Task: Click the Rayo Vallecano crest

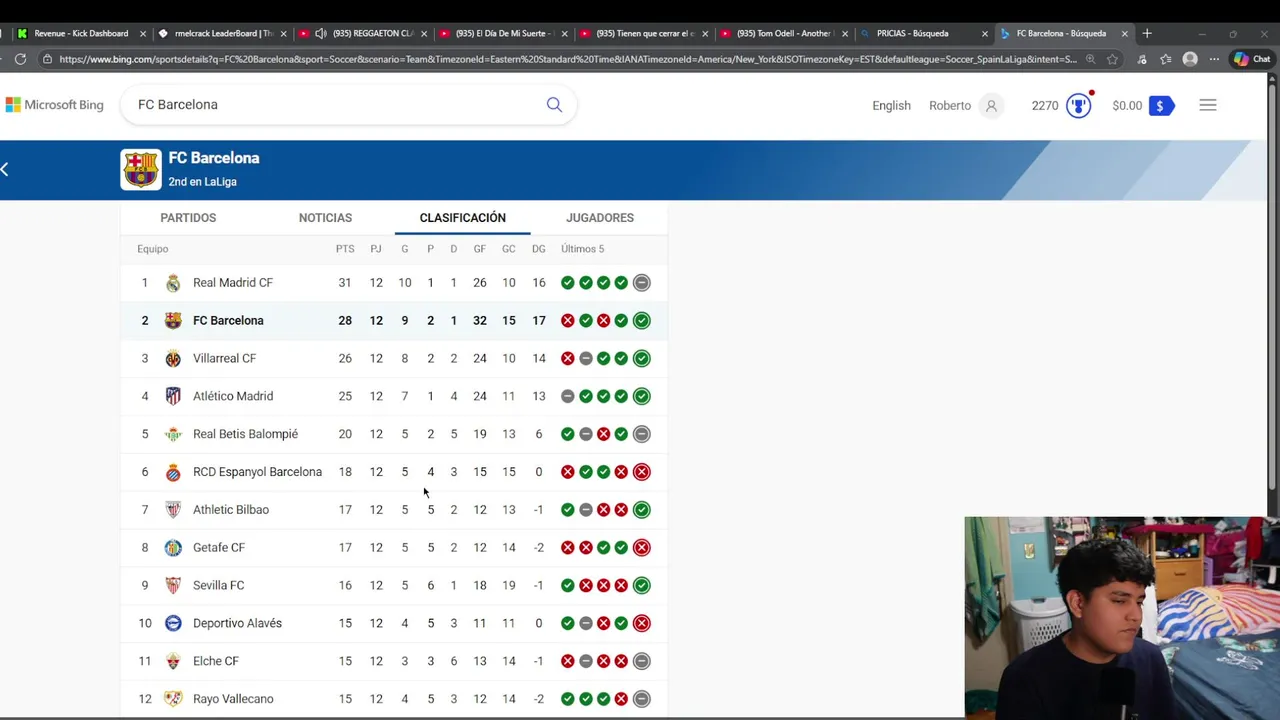Action: coord(173,699)
